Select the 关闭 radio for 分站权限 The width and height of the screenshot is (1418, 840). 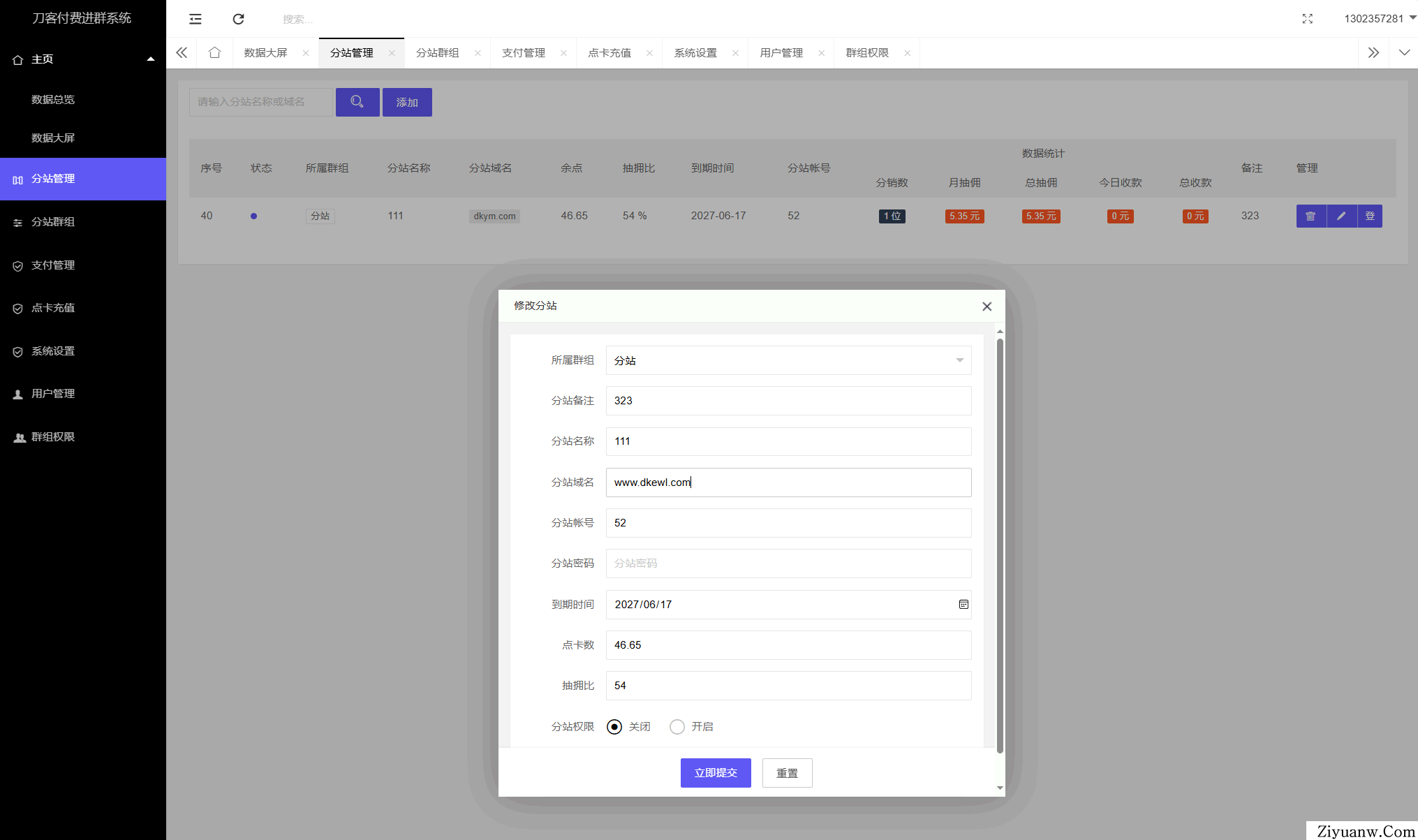pos(614,727)
